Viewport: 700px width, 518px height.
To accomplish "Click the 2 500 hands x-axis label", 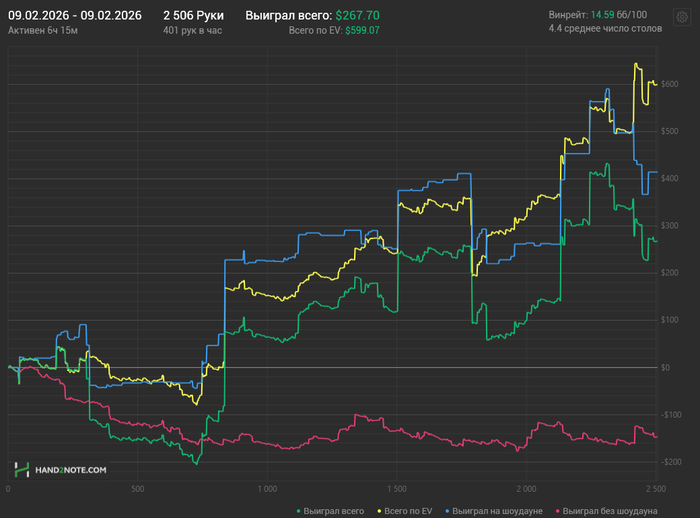I will click(656, 489).
